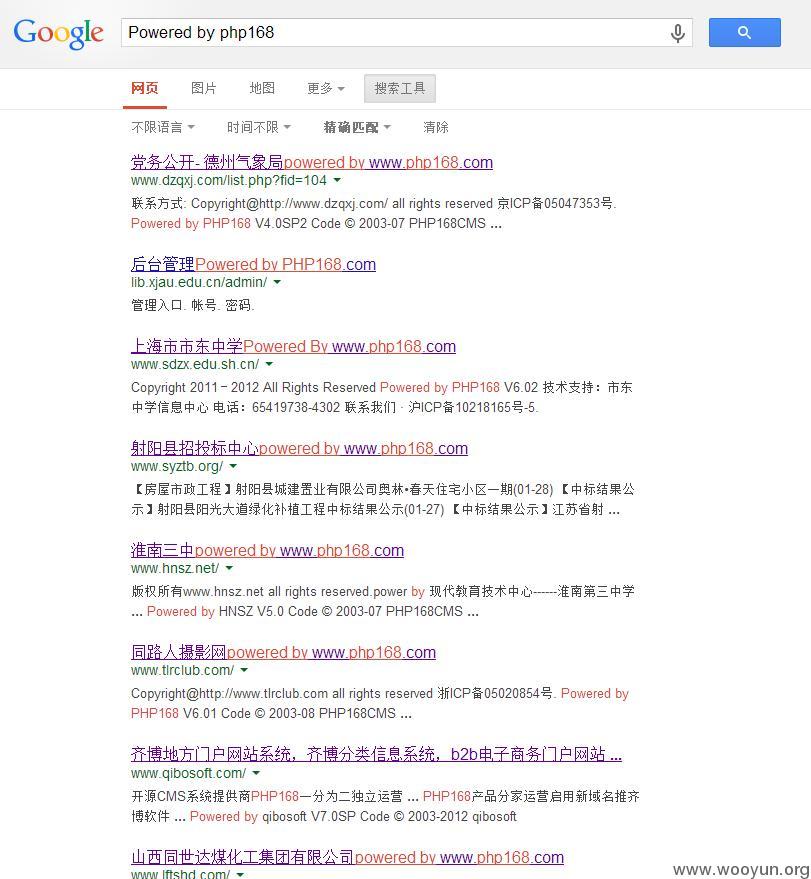Click the blue magnifier search button
The image size is (811, 879).
point(744,32)
